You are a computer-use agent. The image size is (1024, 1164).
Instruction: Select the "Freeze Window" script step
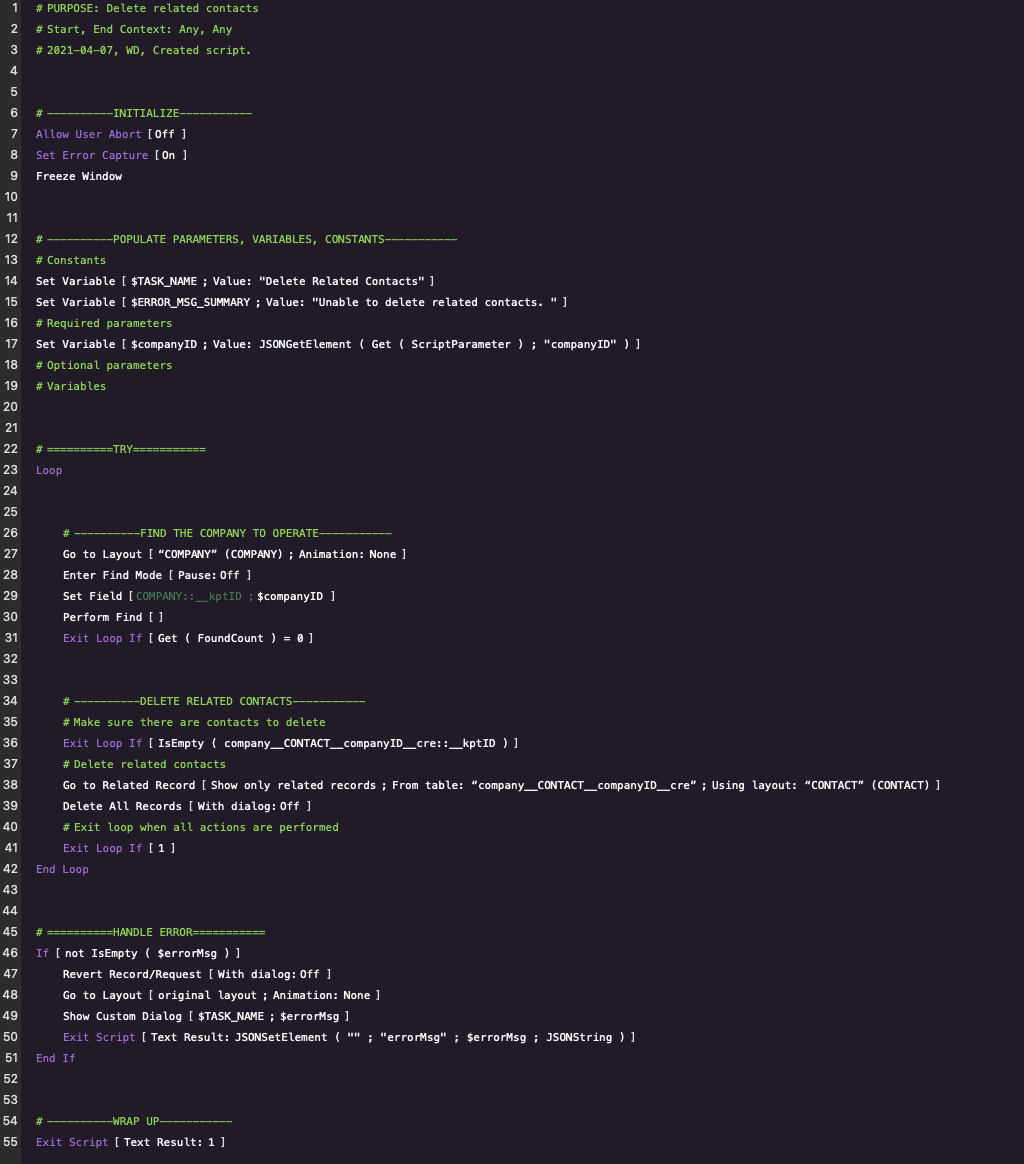[79, 176]
